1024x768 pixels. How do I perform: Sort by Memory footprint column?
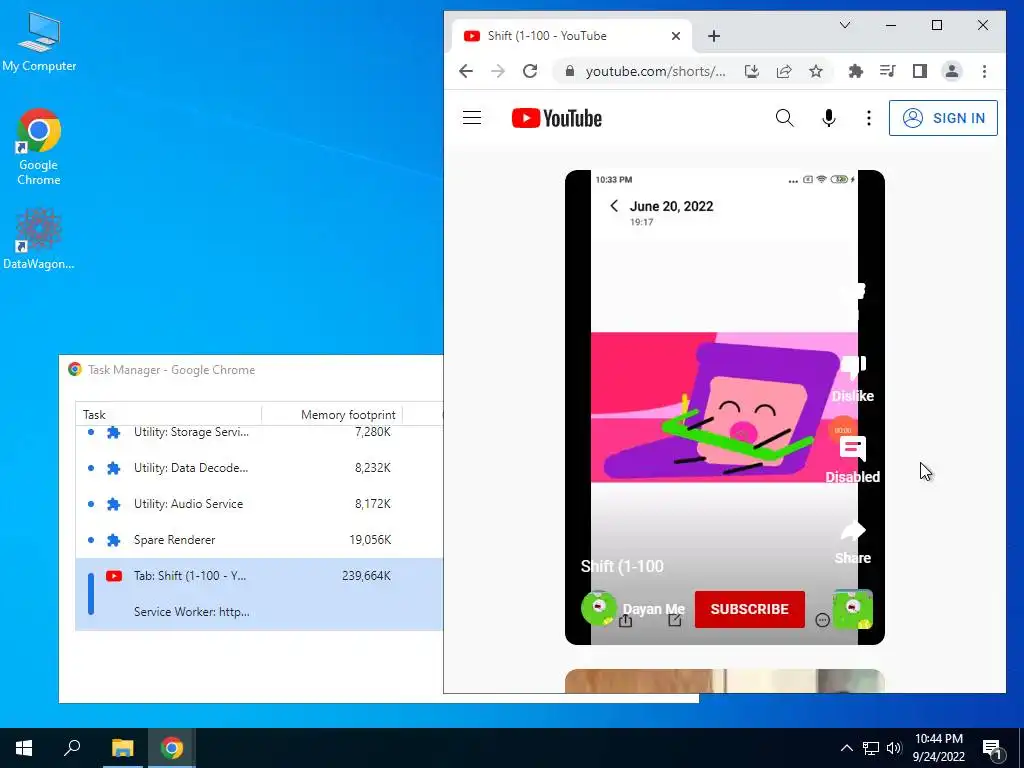[x=332, y=415]
